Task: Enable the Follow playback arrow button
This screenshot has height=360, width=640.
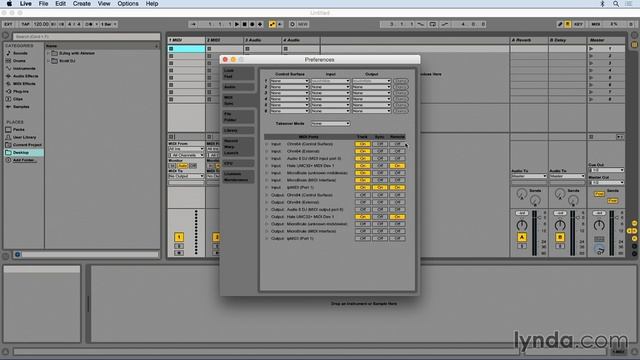Action: tap(193, 24)
